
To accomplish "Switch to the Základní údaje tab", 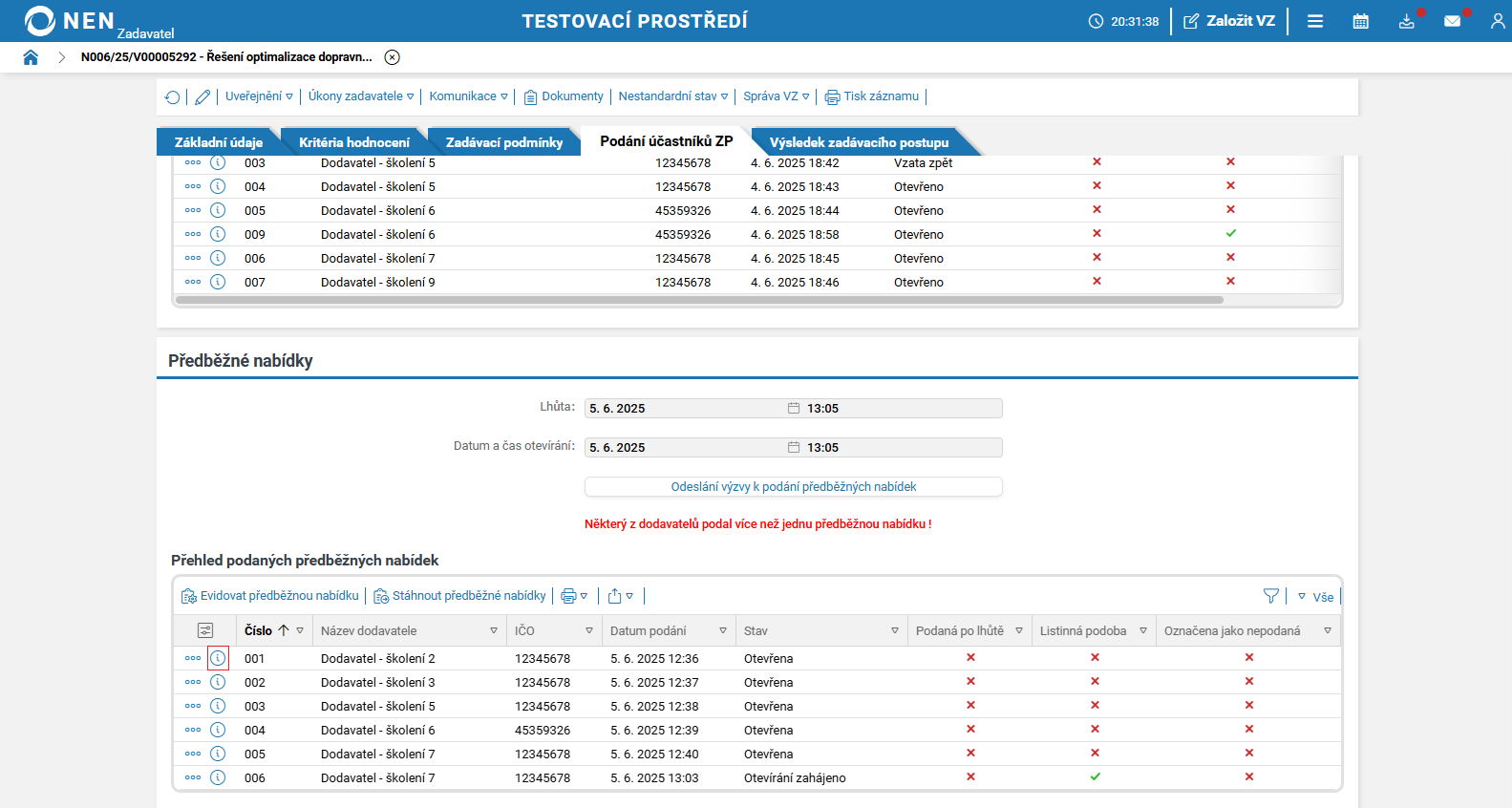I will coord(219,142).
